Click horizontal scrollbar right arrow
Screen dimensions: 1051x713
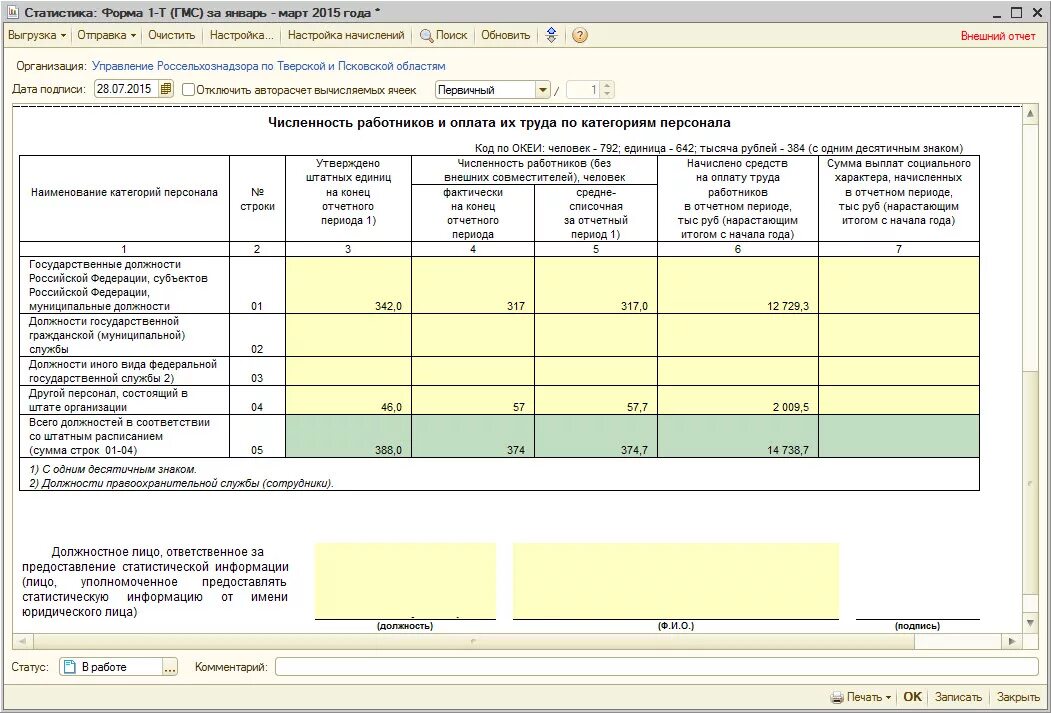pyautogui.click(x=1013, y=642)
